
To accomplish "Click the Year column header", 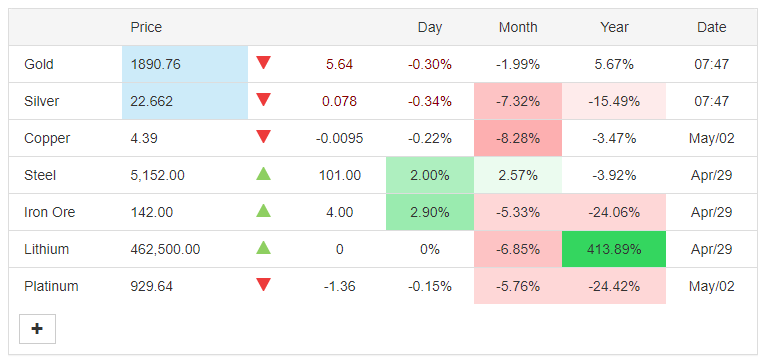I will coord(614,27).
